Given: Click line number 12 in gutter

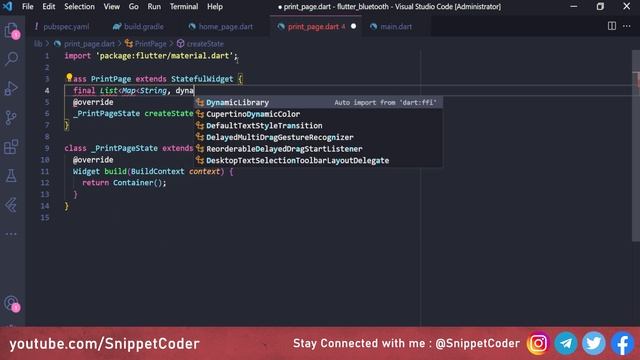Looking at the screenshot, I should (x=45, y=182).
